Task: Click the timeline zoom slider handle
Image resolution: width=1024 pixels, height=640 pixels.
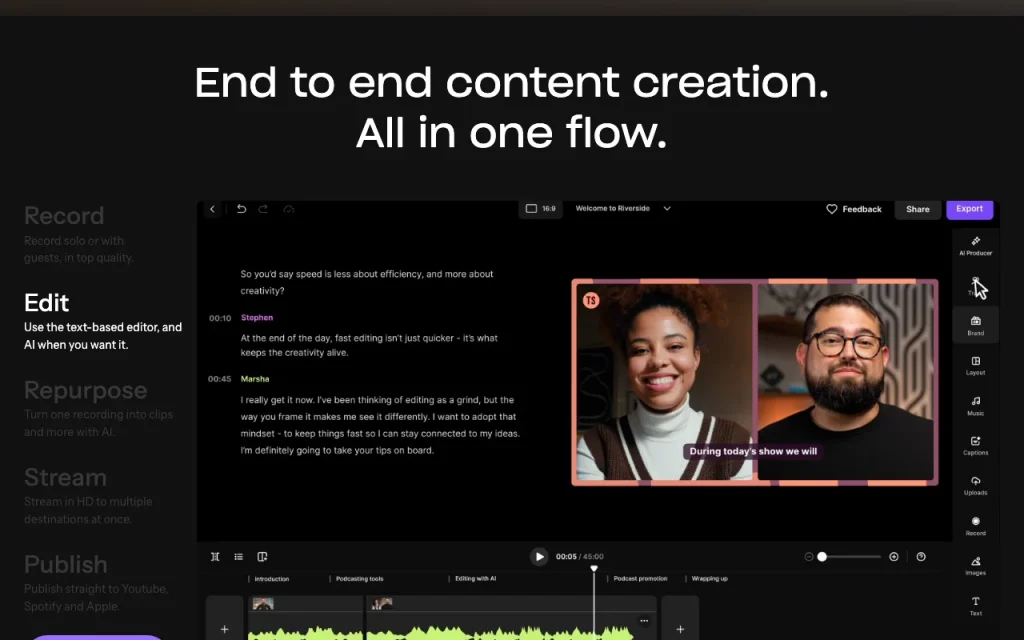Action: [822, 556]
